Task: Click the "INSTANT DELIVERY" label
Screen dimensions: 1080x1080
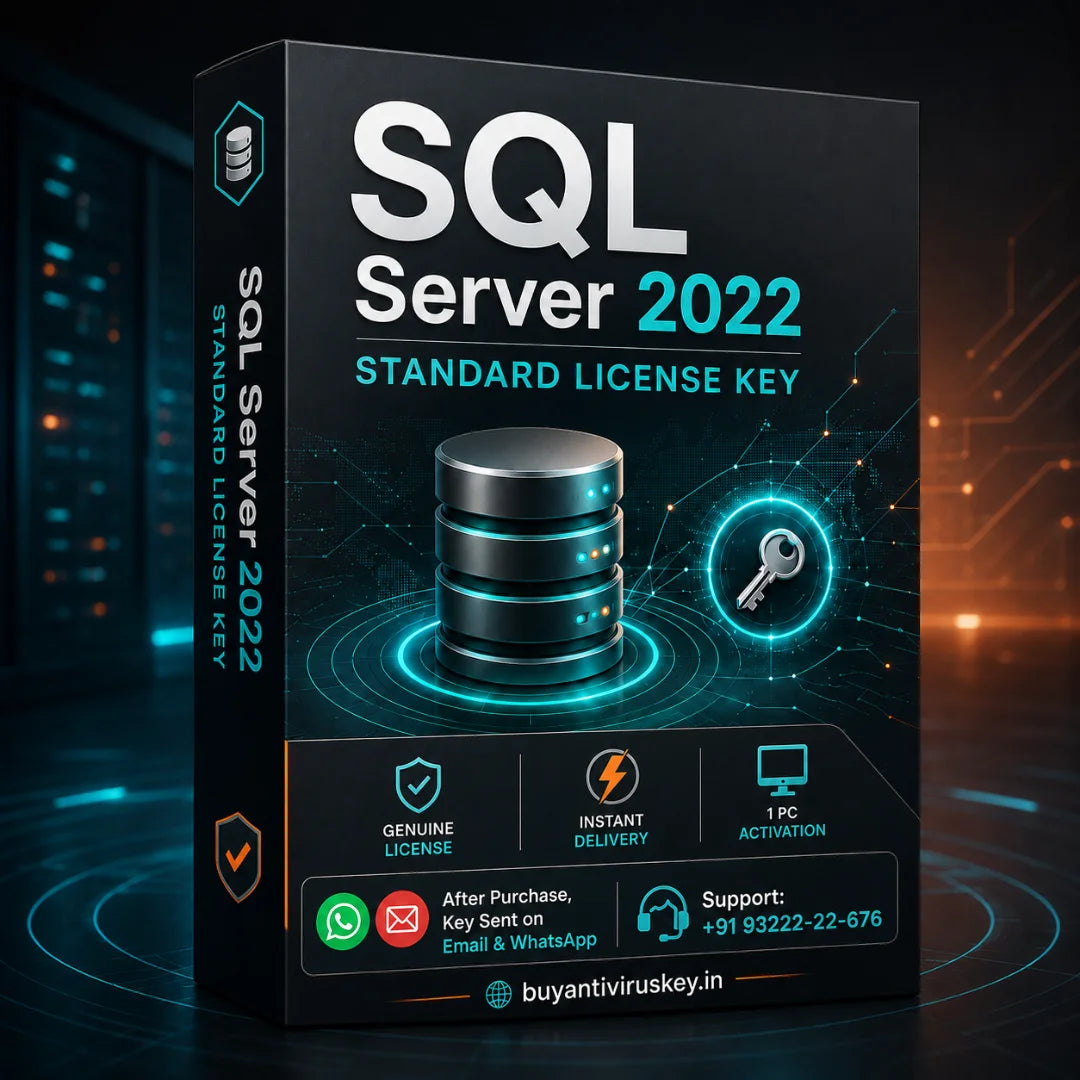Action: pos(611,830)
